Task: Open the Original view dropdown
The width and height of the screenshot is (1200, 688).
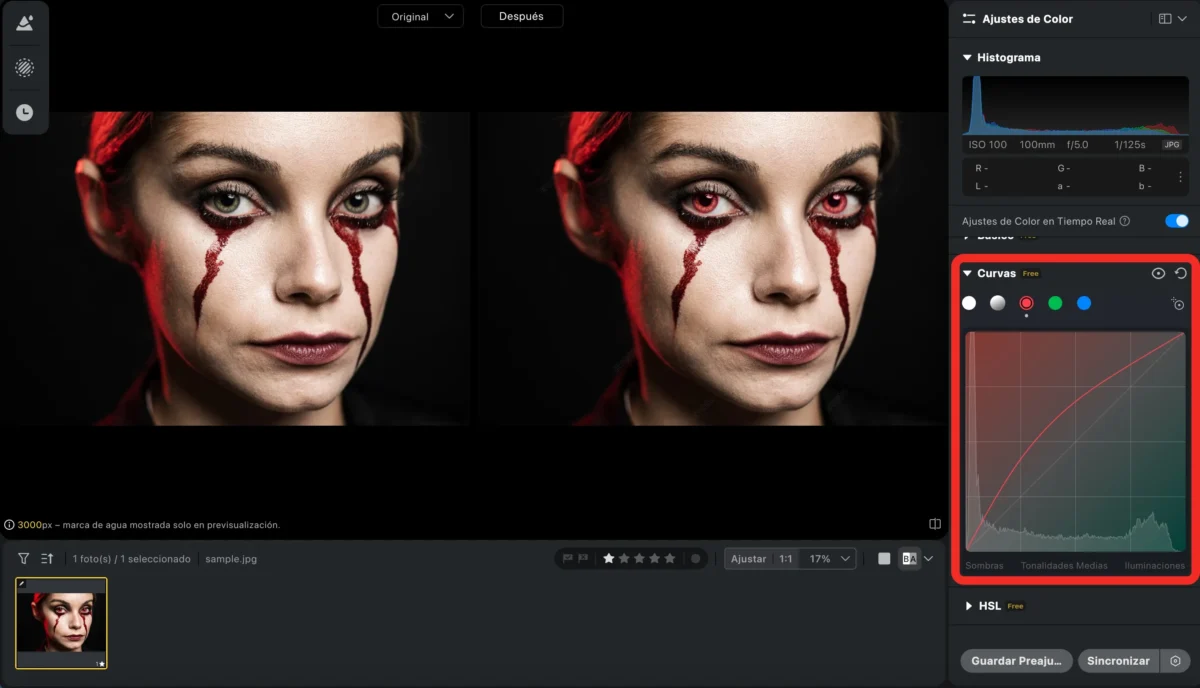Action: (x=420, y=16)
